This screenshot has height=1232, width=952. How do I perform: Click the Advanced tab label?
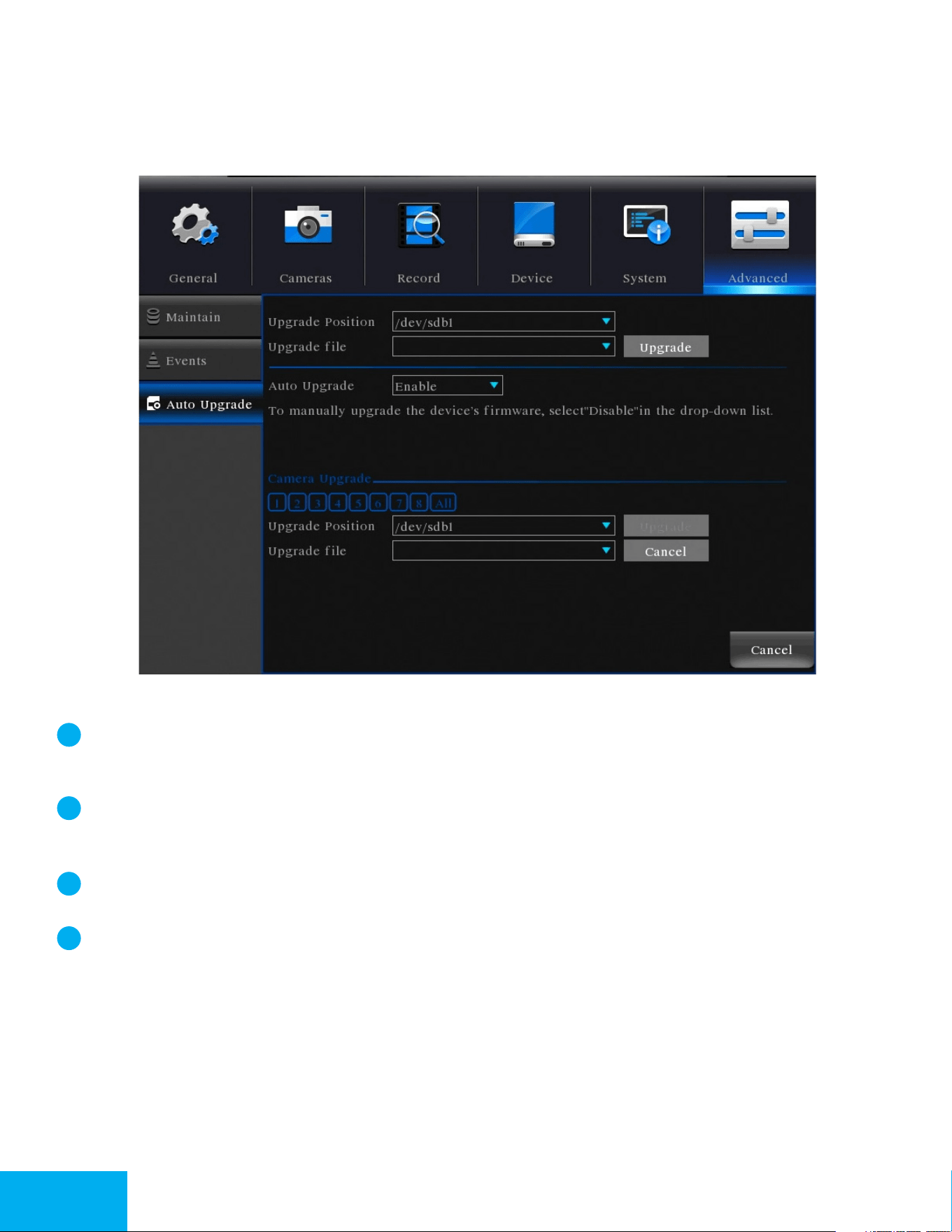point(758,278)
